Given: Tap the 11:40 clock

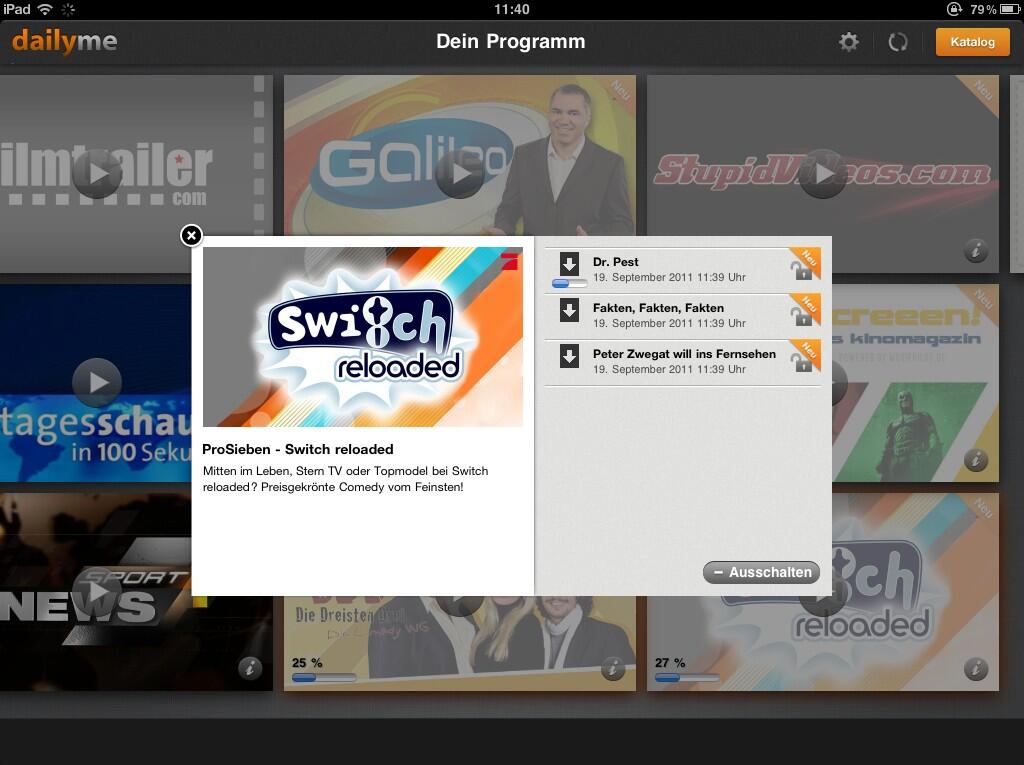Looking at the screenshot, I should (511, 9).
